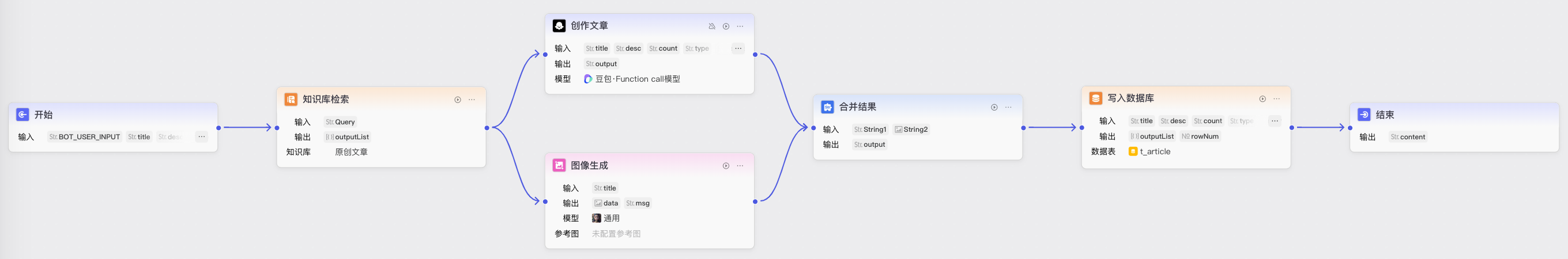The width and height of the screenshot is (1568, 259).
Task: Click the 写入数据库 node's database icon
Action: tap(1096, 98)
